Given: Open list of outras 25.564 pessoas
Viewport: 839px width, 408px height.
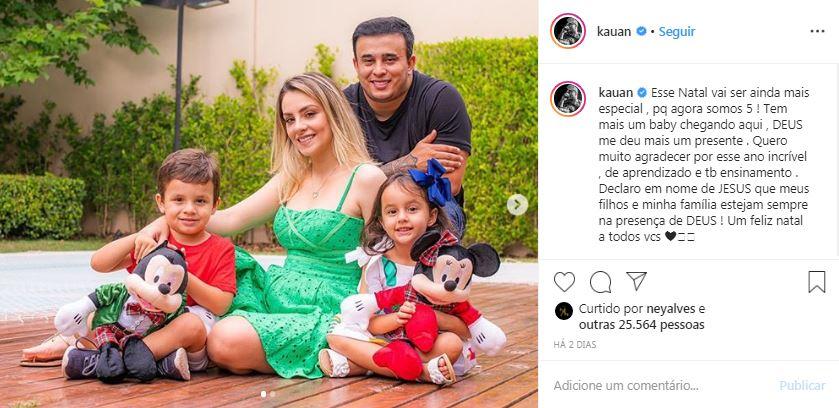Looking at the screenshot, I should pos(642,325).
